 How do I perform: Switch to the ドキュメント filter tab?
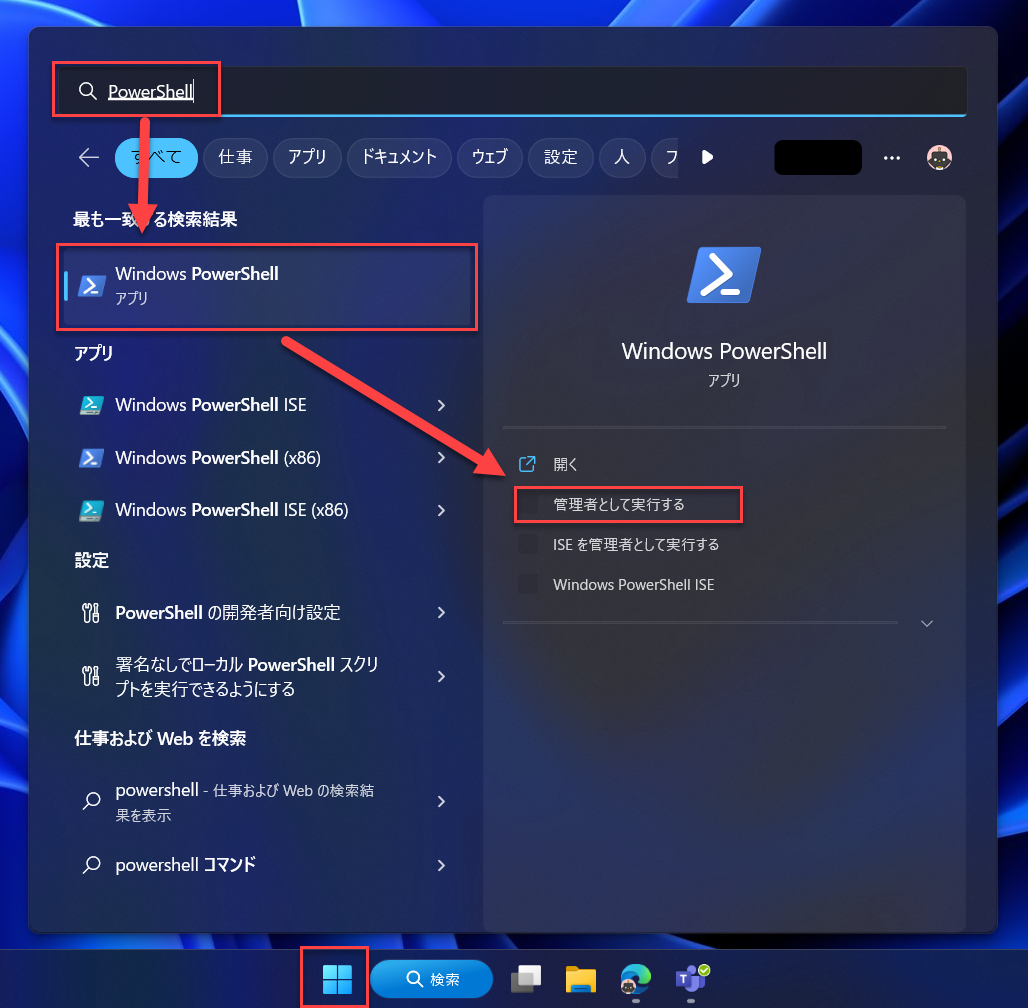coord(399,157)
